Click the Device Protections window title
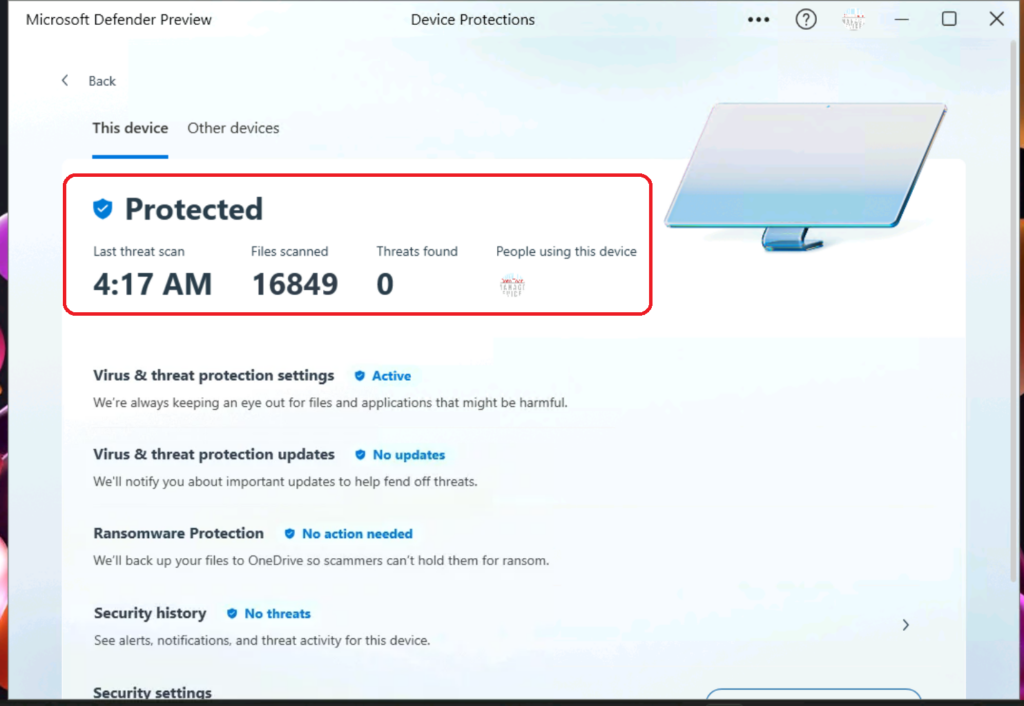The height and width of the screenshot is (706, 1024). (473, 20)
